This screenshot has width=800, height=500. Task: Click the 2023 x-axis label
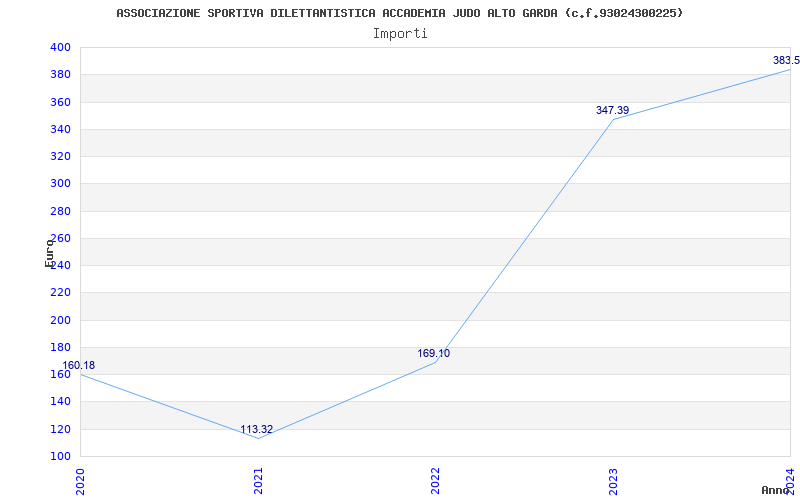click(613, 481)
